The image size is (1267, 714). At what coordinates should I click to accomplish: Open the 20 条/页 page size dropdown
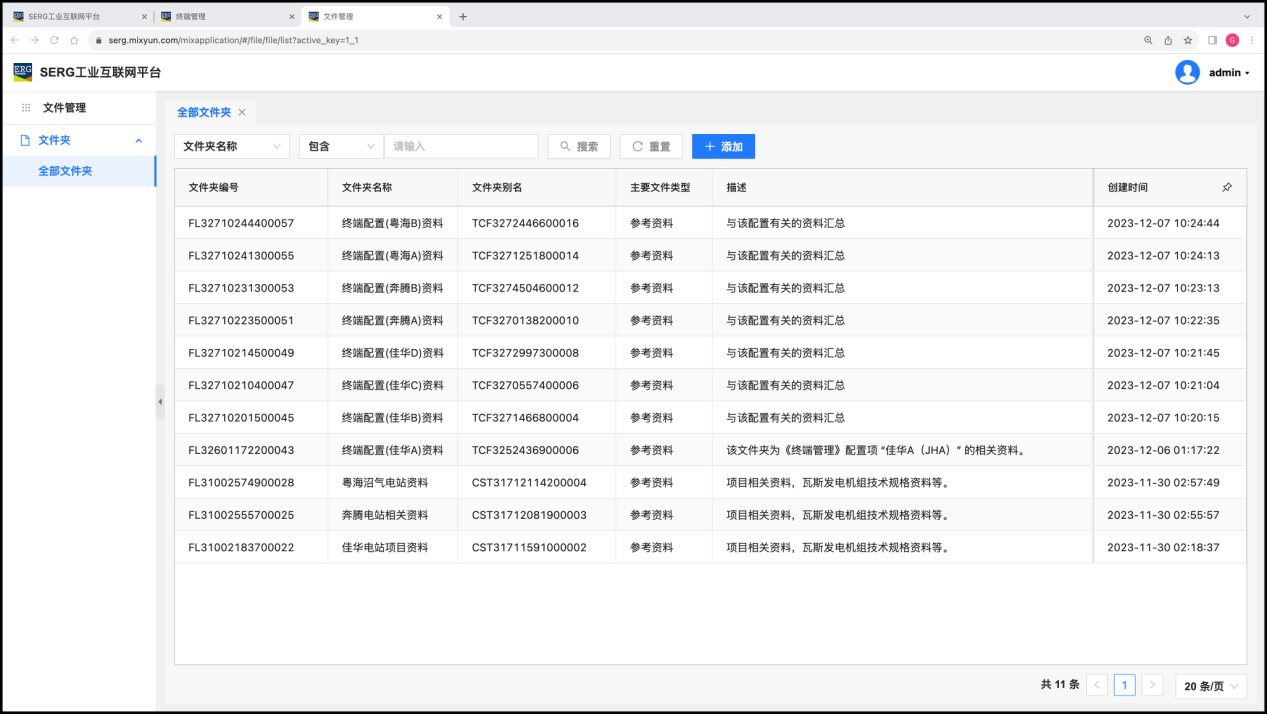[x=1210, y=685]
